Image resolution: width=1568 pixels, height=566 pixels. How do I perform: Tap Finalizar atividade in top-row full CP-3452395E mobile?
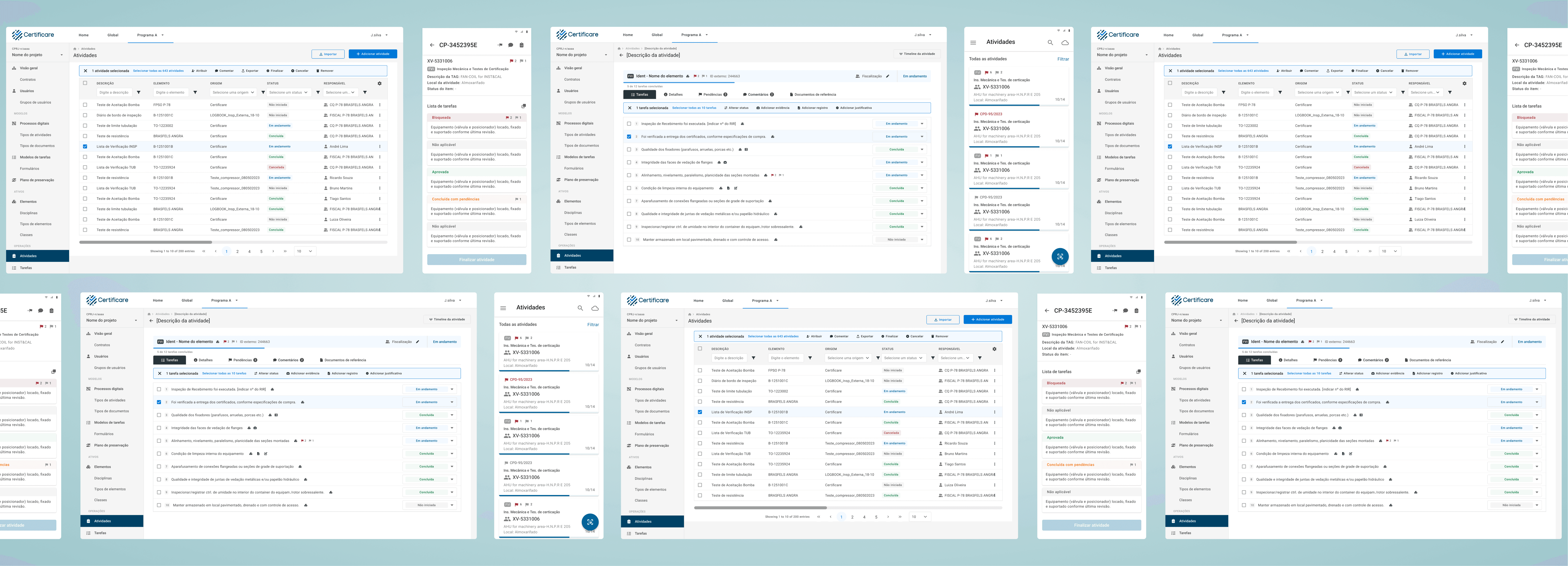click(477, 260)
